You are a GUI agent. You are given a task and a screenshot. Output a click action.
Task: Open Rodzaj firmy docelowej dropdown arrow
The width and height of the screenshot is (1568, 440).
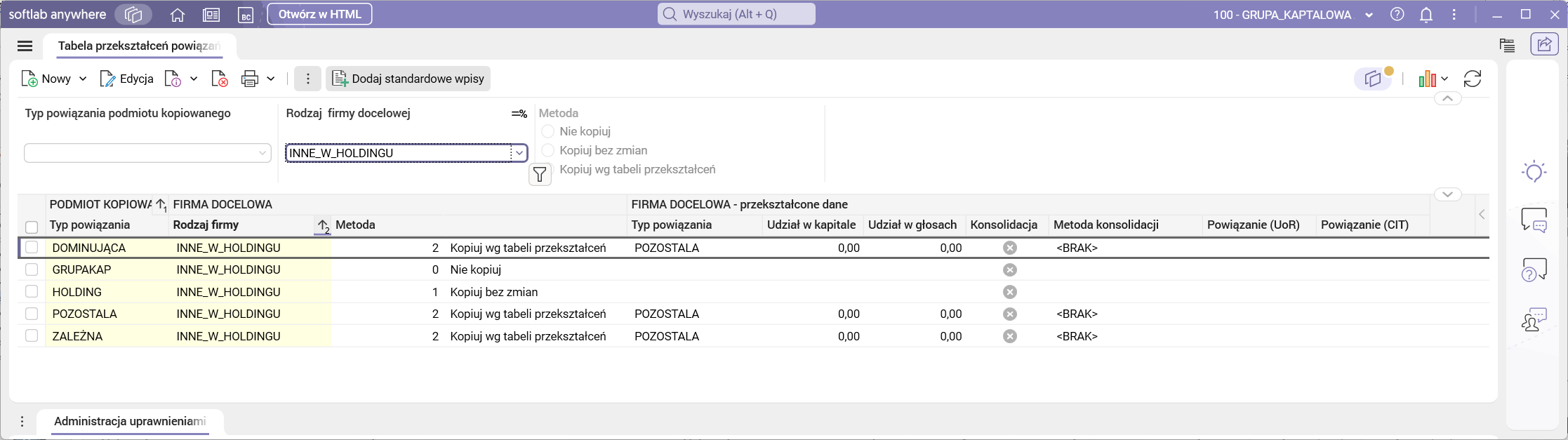click(519, 153)
